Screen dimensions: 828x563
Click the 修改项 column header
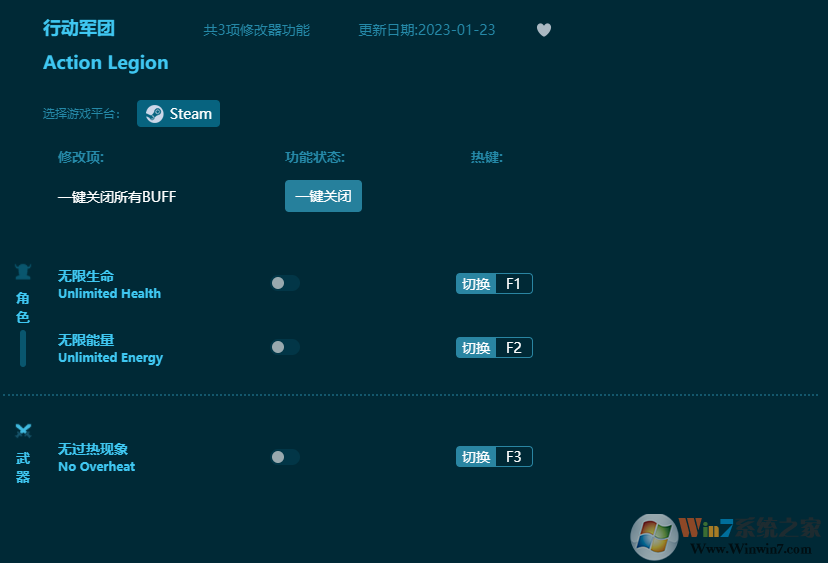pos(81,157)
